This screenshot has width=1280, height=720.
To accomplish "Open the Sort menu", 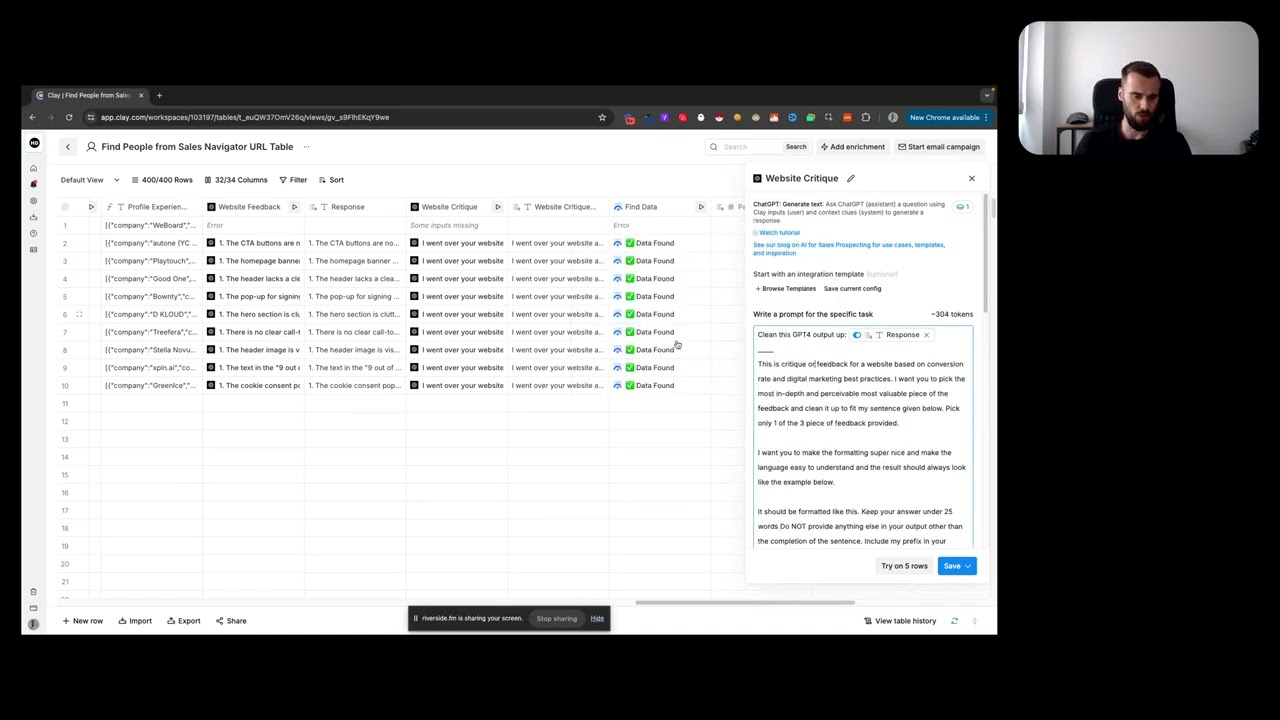I will (331, 180).
